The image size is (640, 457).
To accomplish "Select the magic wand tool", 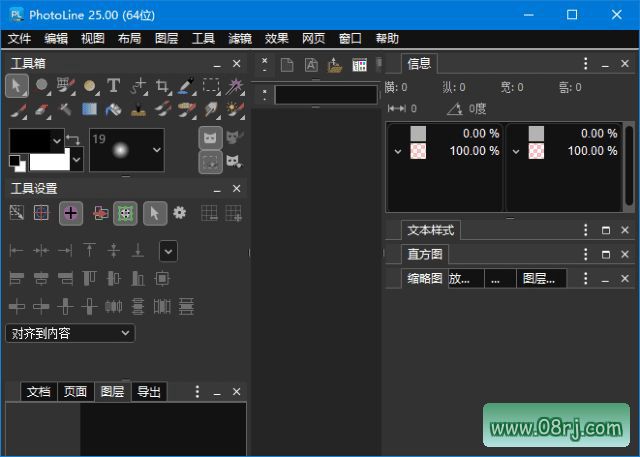I will [235, 86].
